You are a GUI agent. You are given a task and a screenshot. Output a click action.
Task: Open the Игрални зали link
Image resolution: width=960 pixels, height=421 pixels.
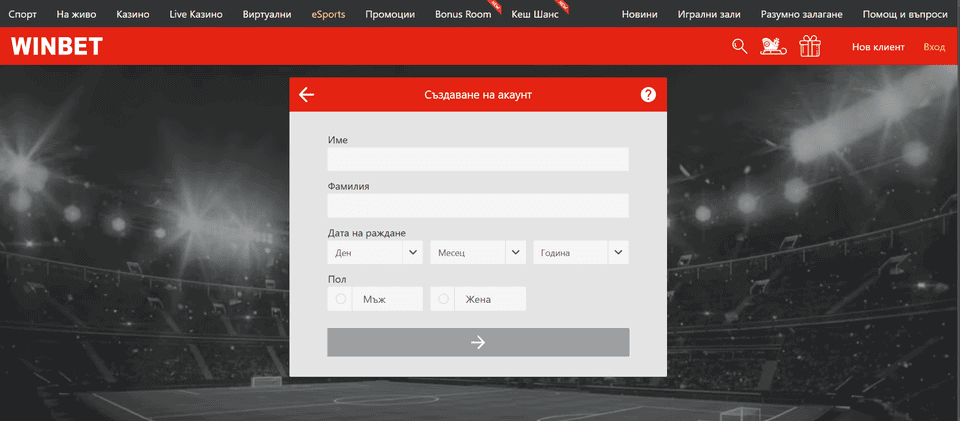coord(709,14)
